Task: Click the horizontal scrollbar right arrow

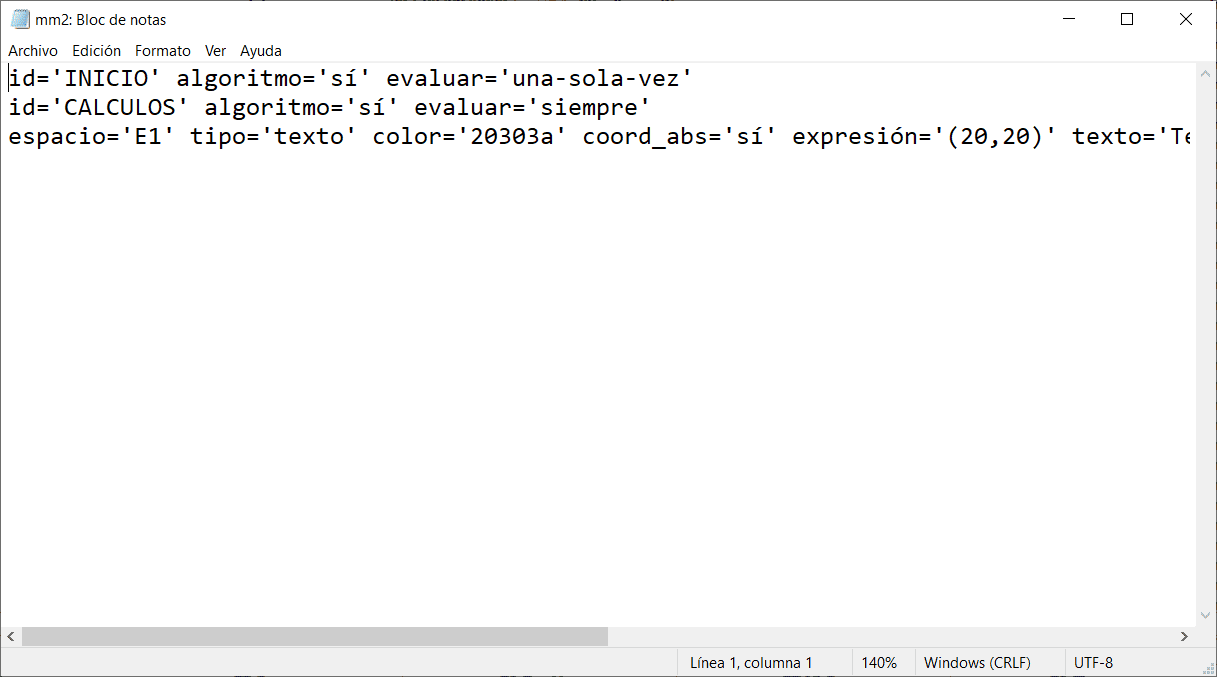Action: tap(1185, 636)
